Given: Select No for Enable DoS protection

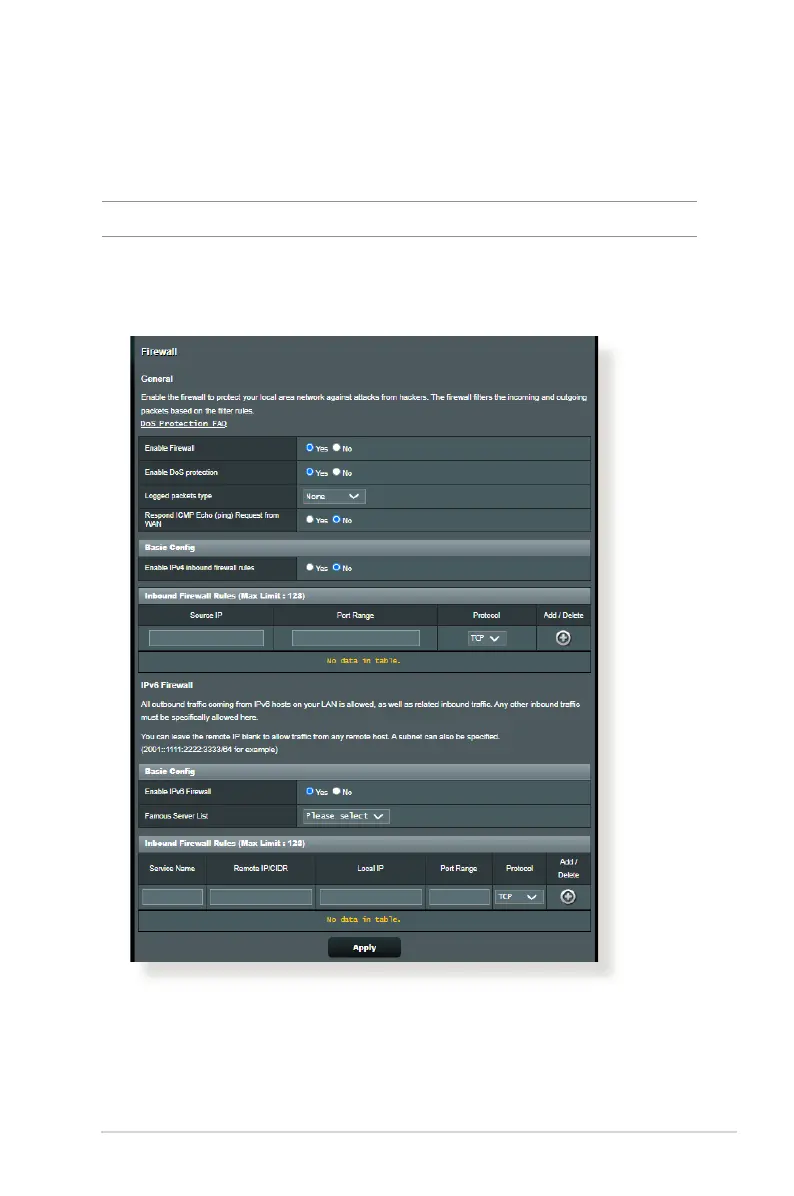Looking at the screenshot, I should pyautogui.click(x=337, y=472).
